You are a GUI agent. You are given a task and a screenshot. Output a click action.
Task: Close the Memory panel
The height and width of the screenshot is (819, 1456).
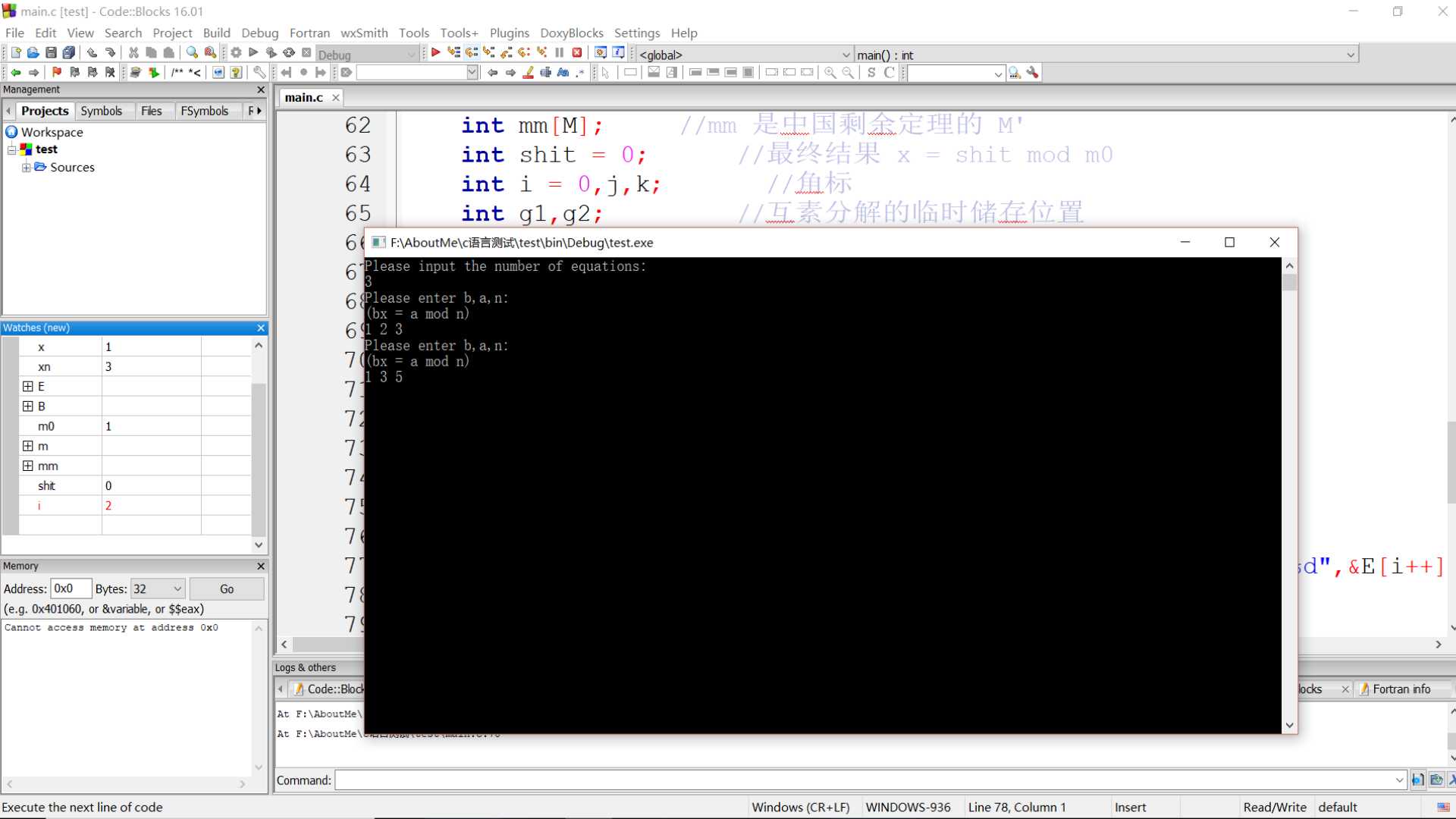(261, 566)
